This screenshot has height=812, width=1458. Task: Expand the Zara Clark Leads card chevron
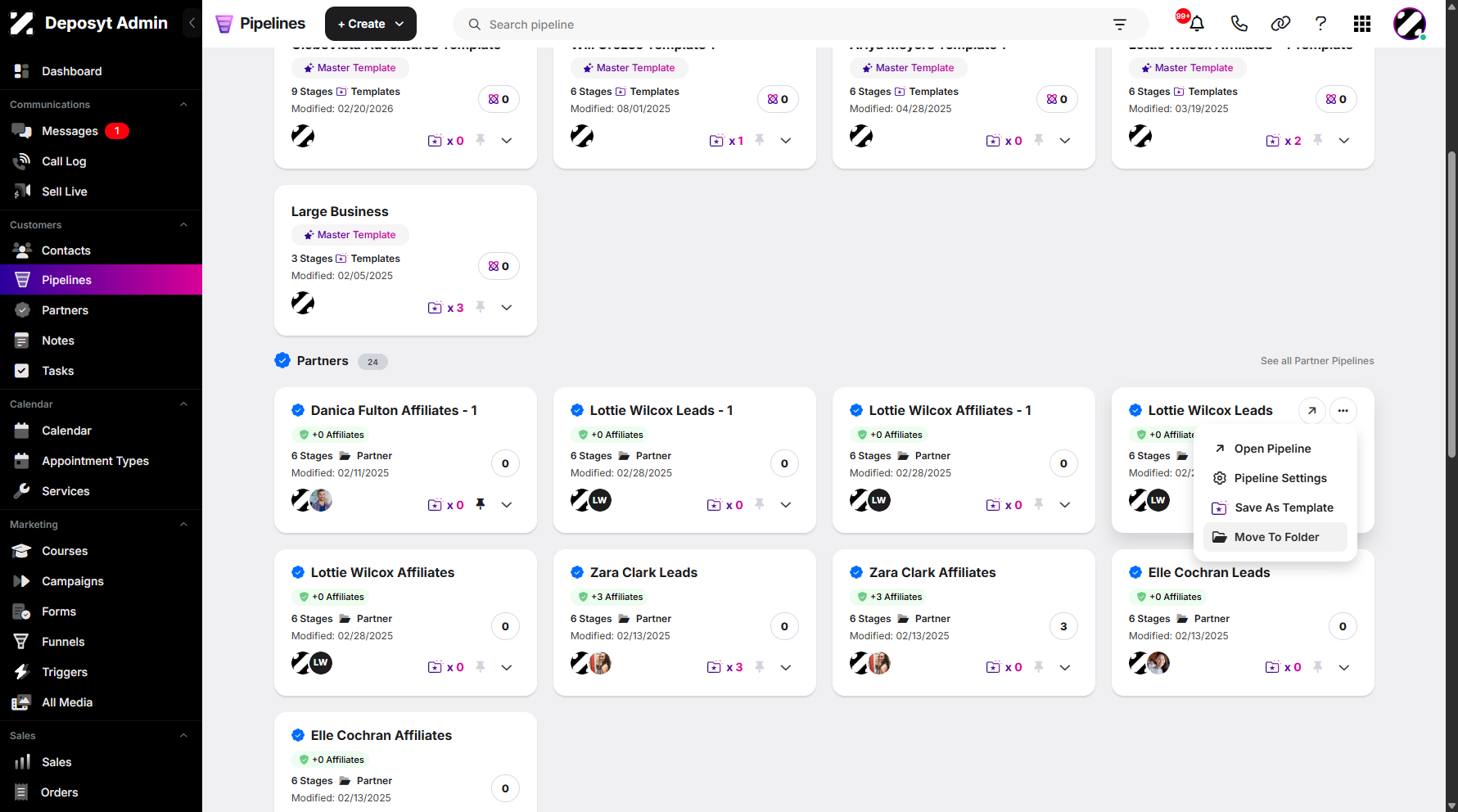point(786,668)
